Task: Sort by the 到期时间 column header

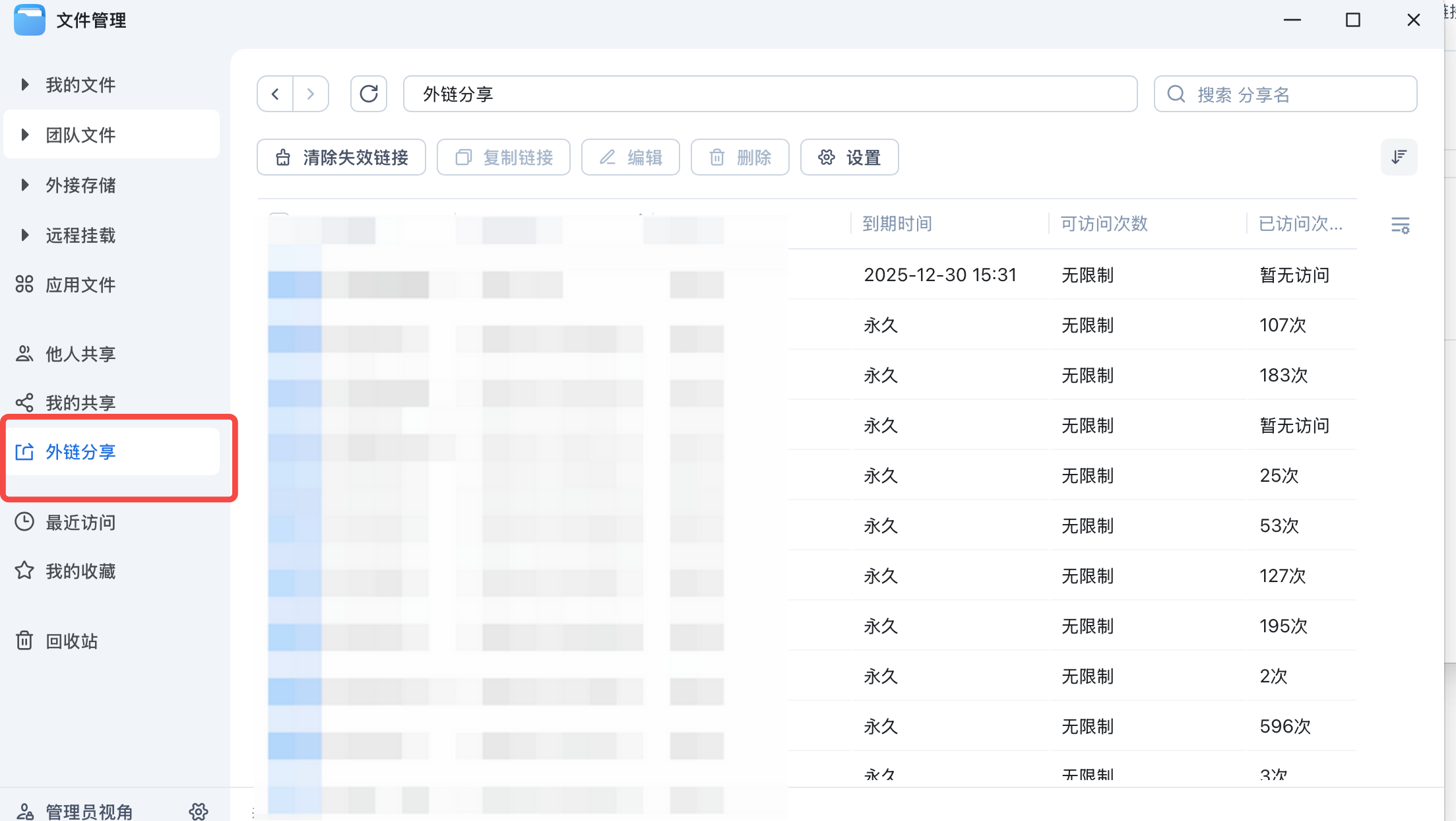Action: click(897, 224)
